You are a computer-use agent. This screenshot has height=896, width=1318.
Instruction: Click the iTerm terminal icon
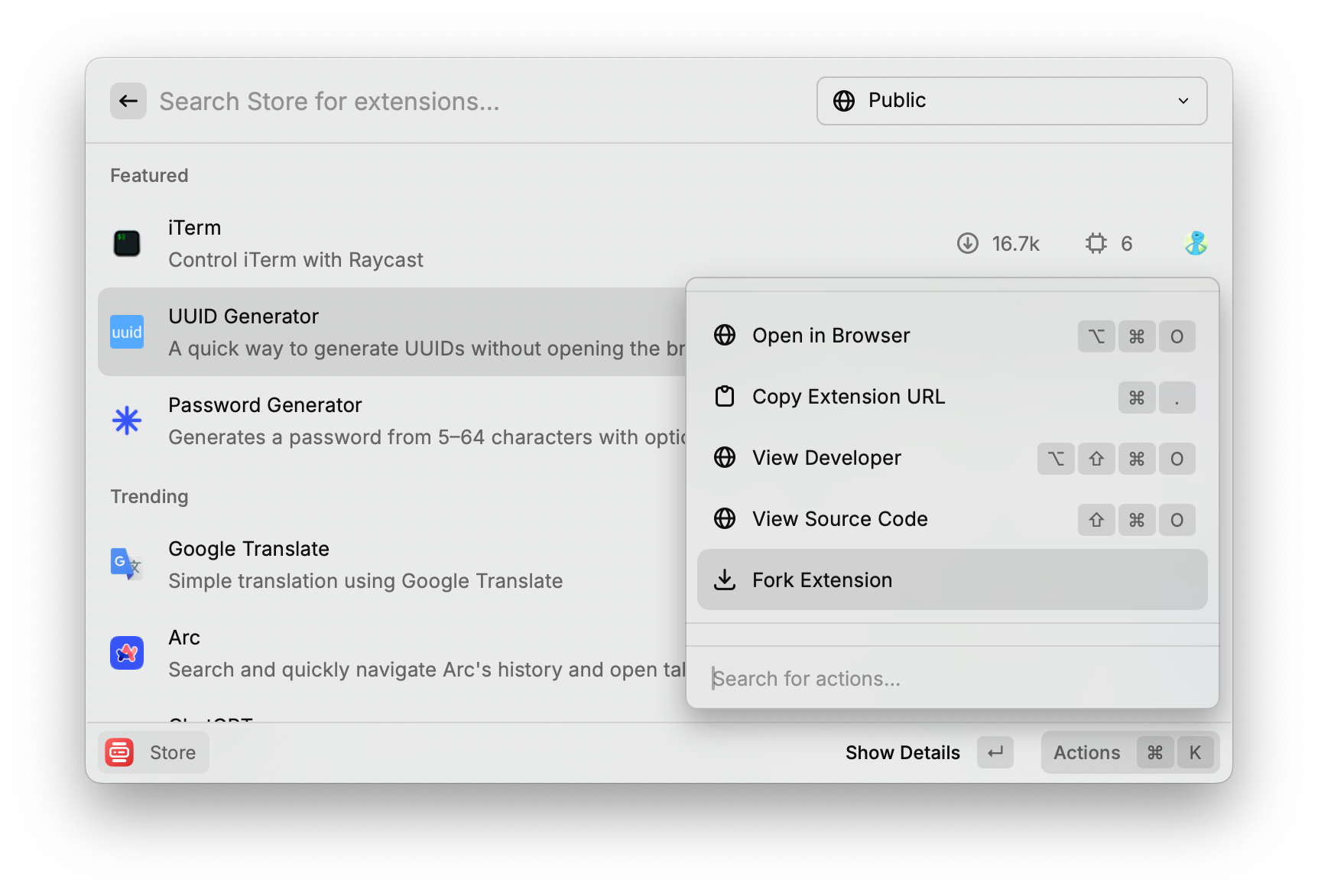(x=127, y=243)
